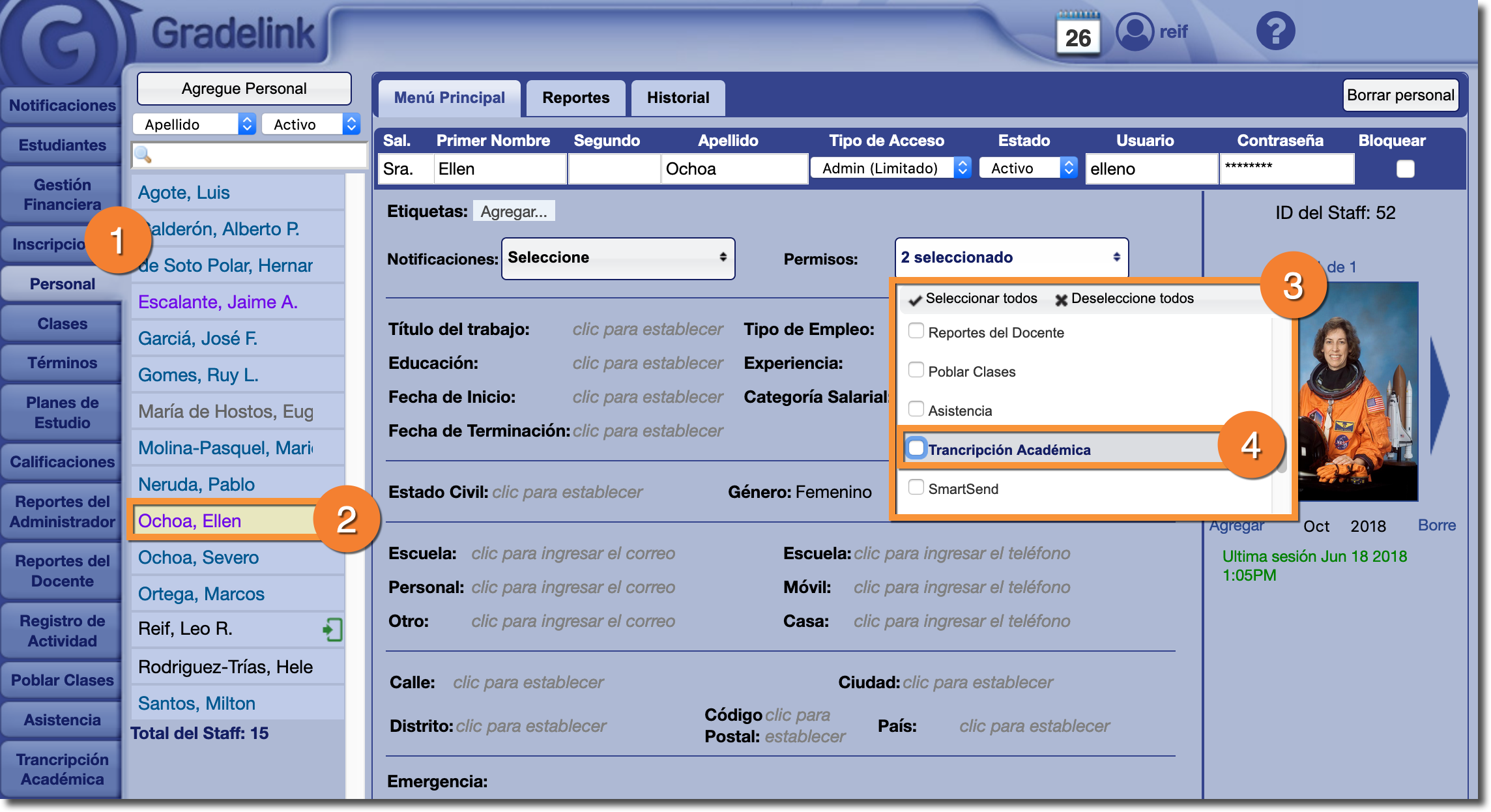Click the magnifying glass search icon

[143, 154]
